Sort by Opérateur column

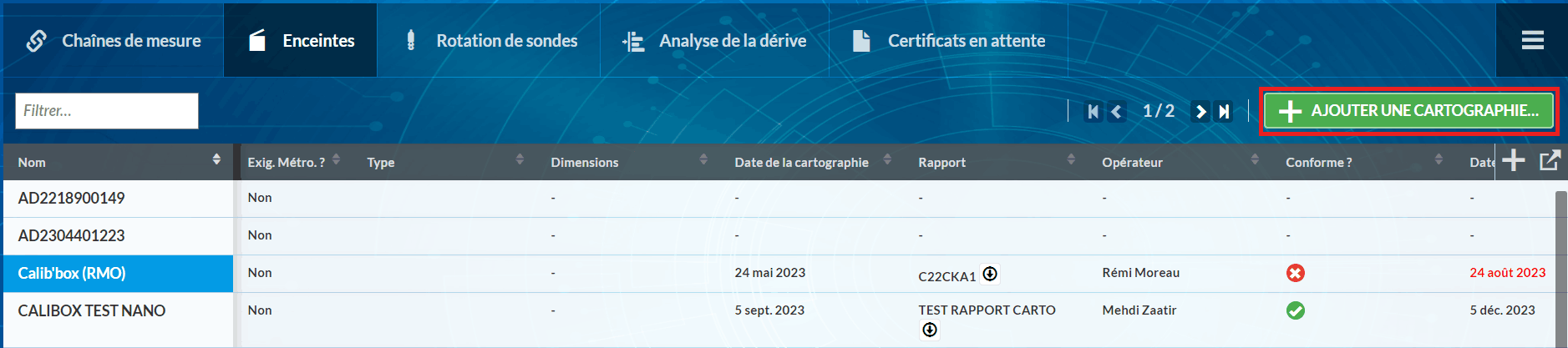click(1255, 159)
